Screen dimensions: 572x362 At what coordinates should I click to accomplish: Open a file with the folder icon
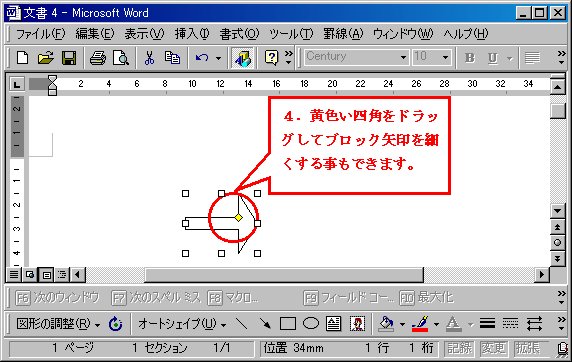(46, 58)
